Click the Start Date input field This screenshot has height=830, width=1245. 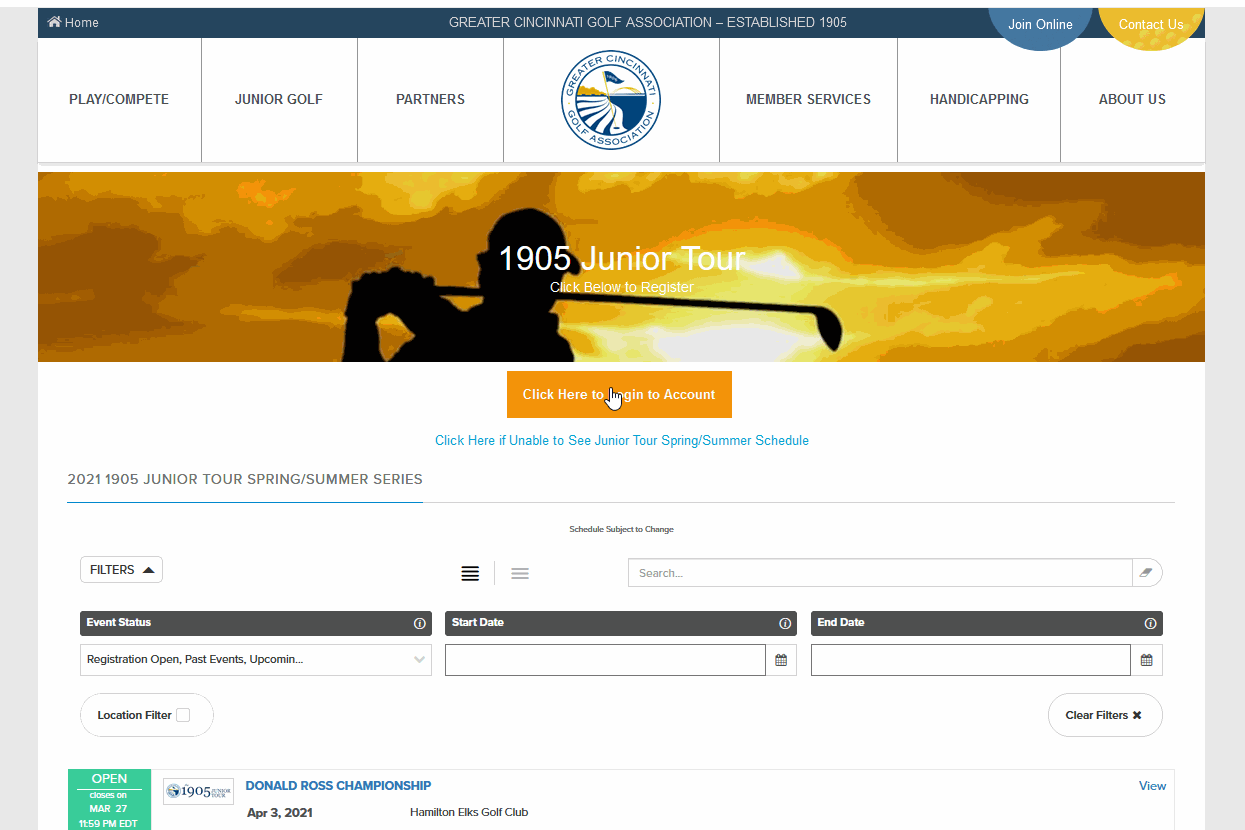pos(605,660)
